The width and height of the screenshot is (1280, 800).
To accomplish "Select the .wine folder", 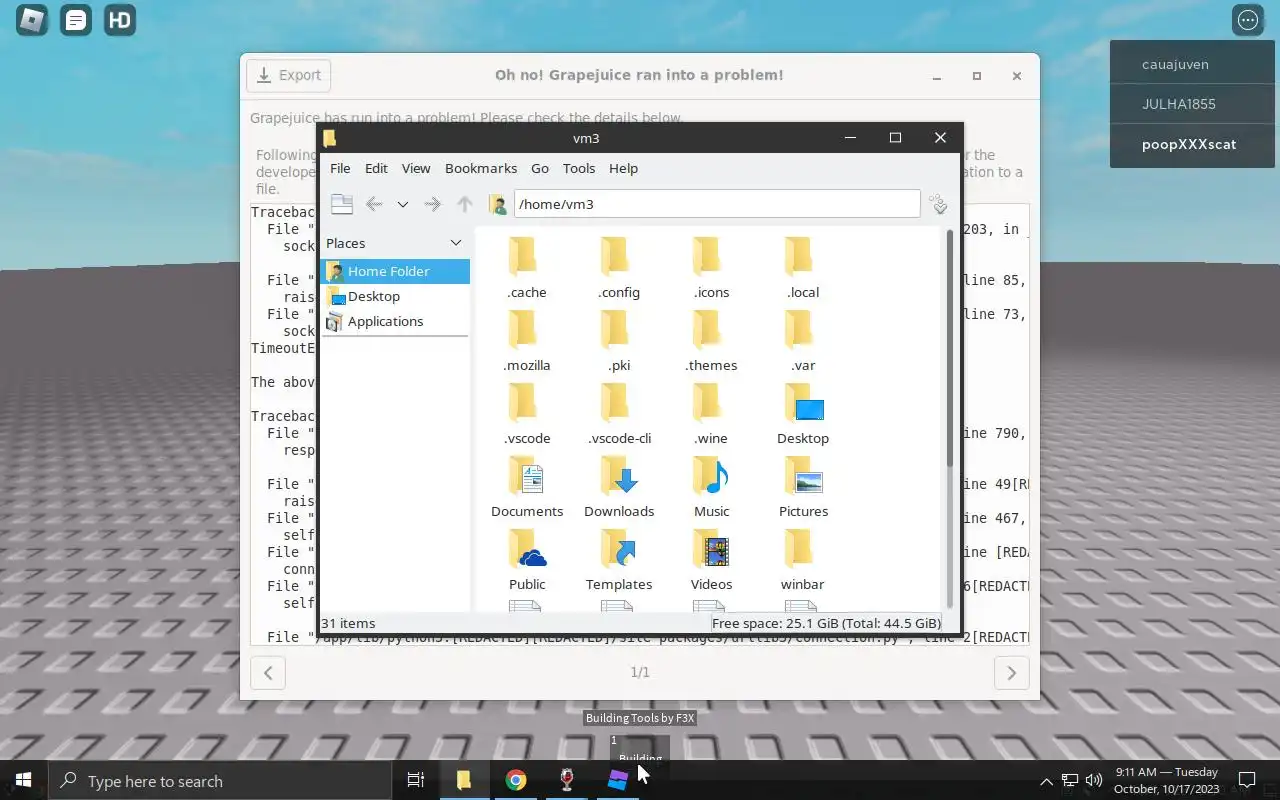I will pyautogui.click(x=711, y=414).
